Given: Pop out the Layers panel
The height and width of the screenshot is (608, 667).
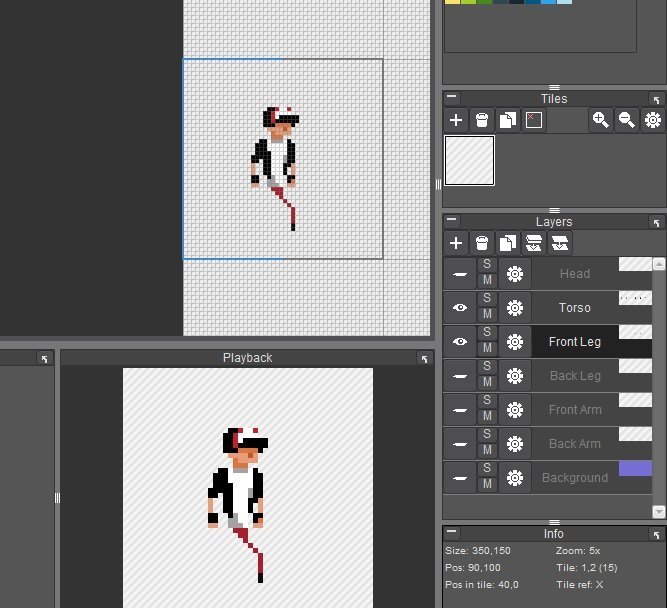Looking at the screenshot, I should 656,223.
